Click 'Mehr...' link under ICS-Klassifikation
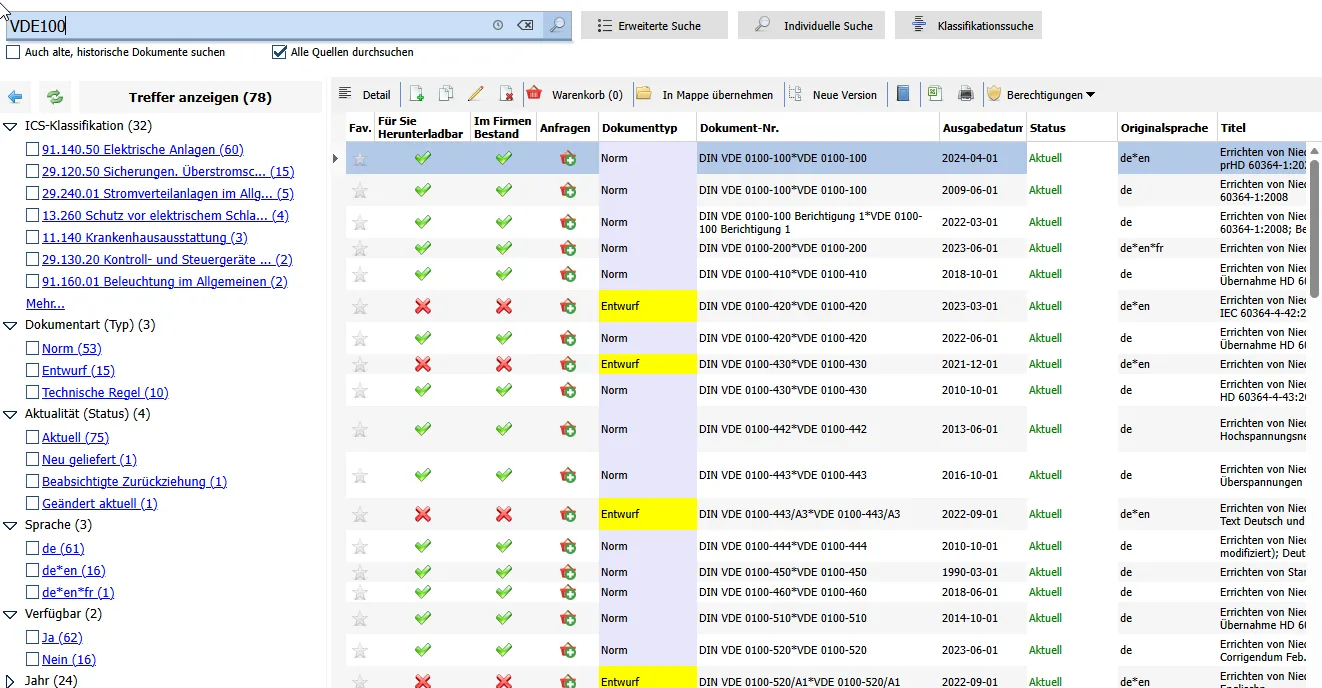 pyautogui.click(x=45, y=304)
